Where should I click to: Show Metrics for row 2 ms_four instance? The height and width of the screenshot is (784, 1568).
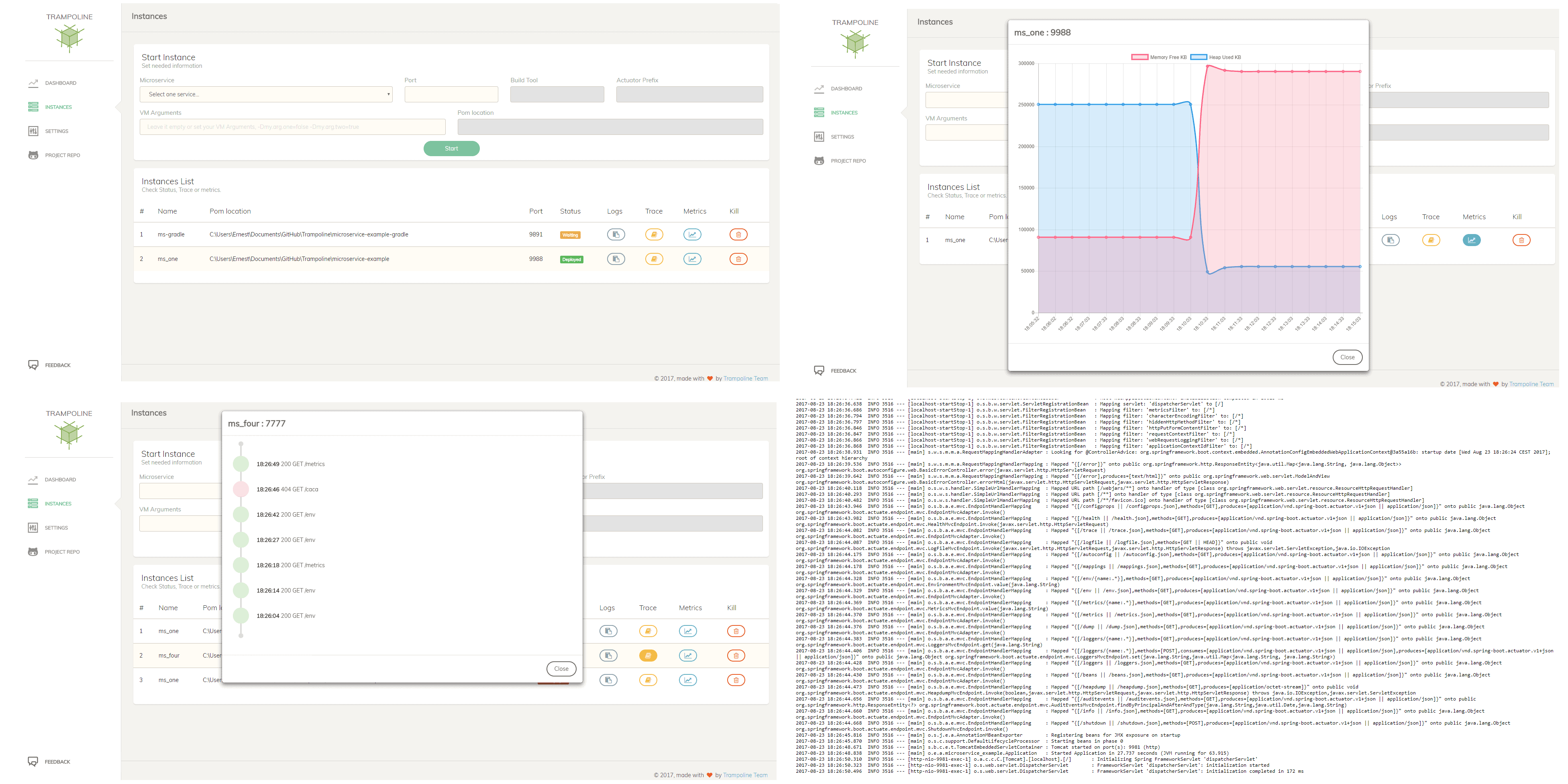[688, 656]
